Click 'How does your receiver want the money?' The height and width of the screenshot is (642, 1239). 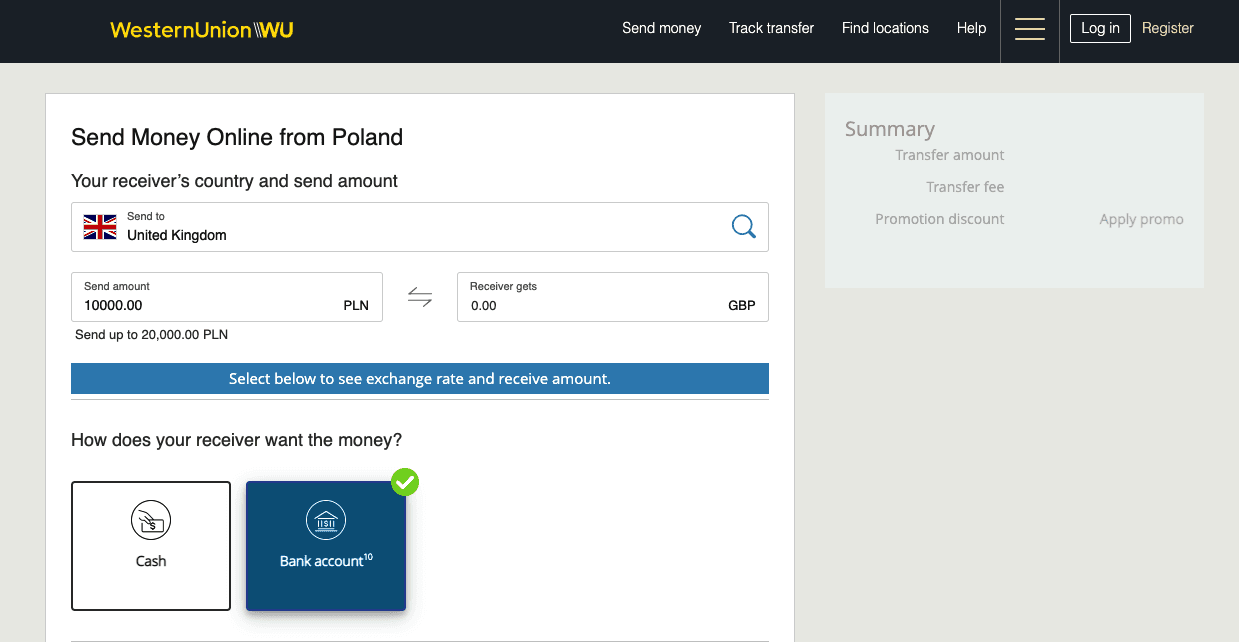[237, 440]
